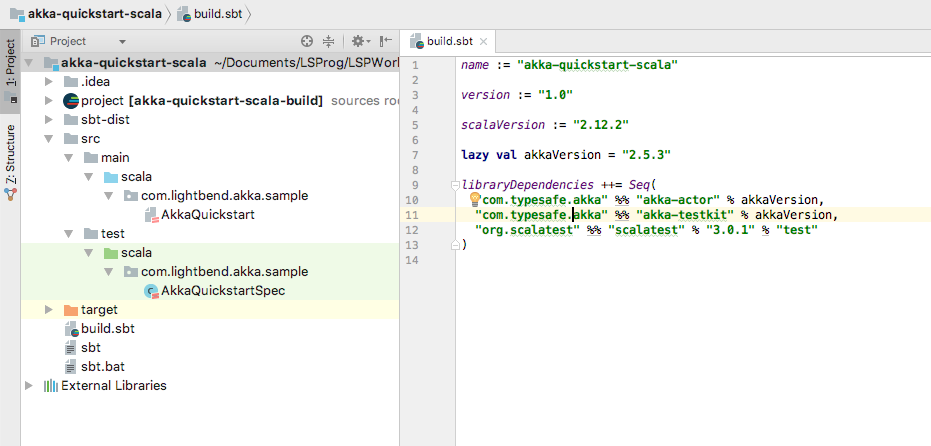Click the blue main scala source folder icon

pyautogui.click(x=111, y=177)
